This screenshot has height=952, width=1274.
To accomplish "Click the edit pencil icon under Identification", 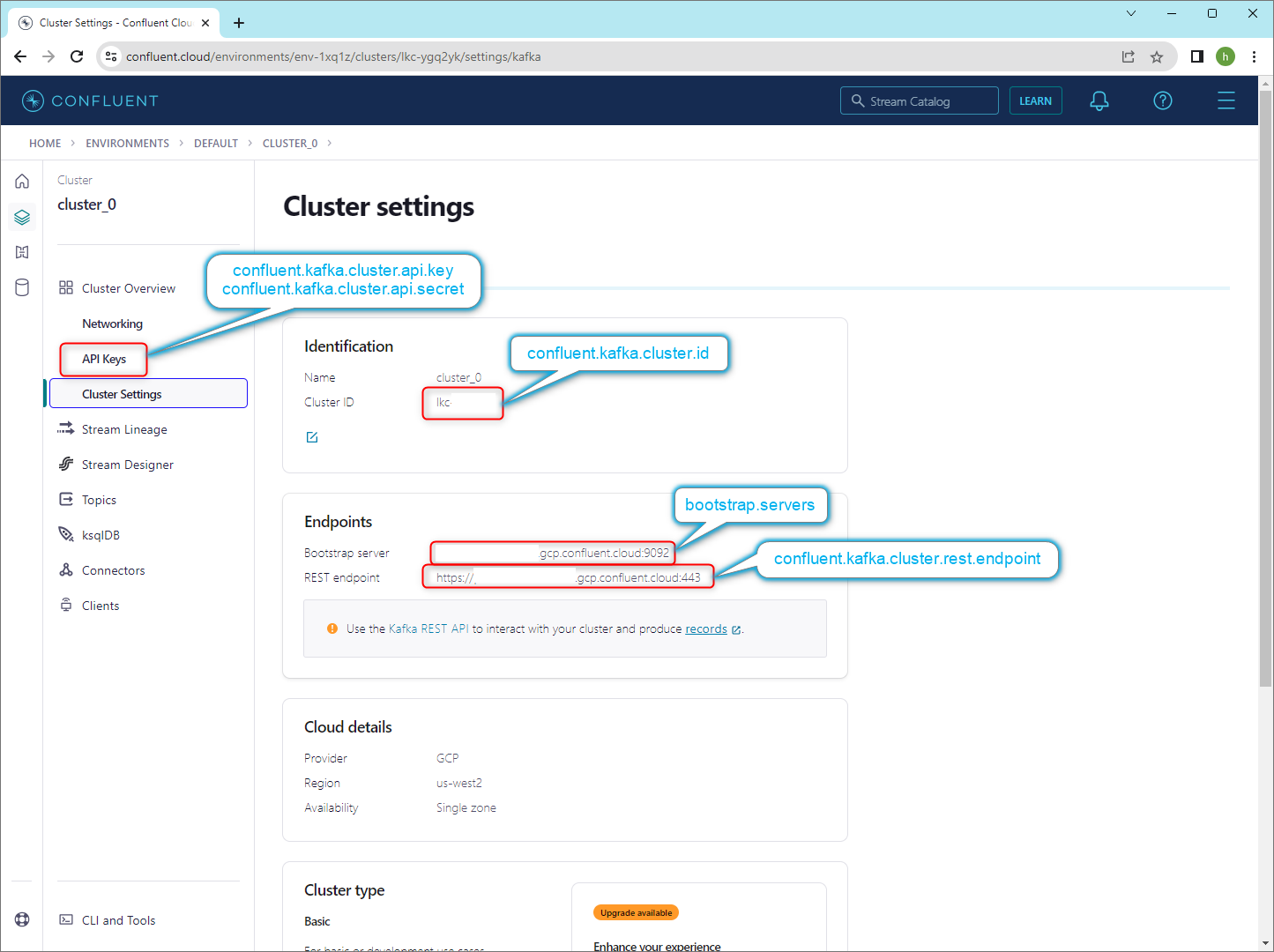I will (x=312, y=437).
